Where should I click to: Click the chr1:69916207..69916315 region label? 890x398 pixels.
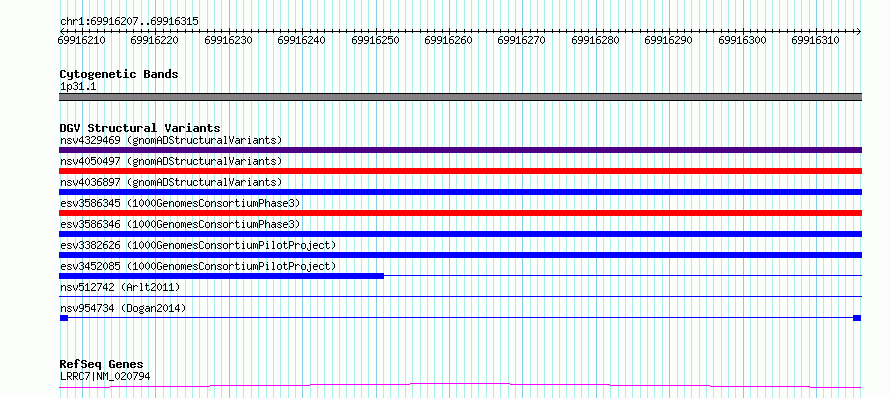[129, 22]
